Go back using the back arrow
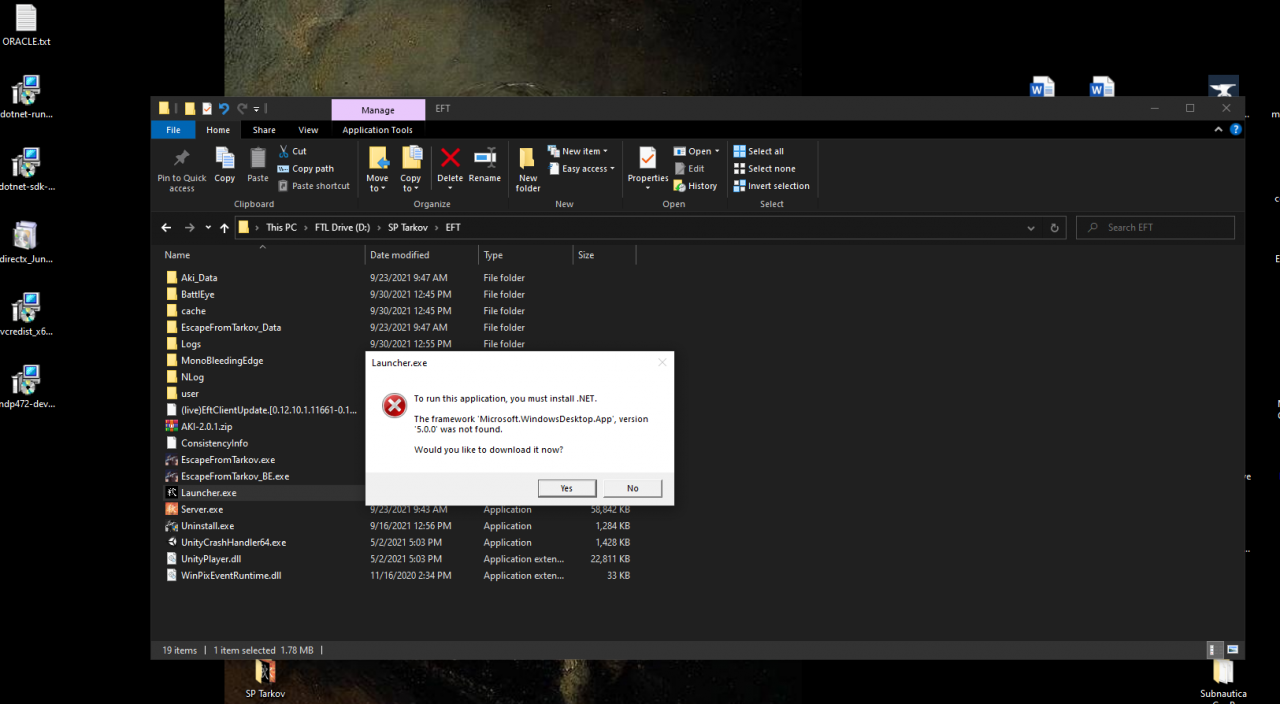This screenshot has width=1280, height=704. tap(166, 228)
